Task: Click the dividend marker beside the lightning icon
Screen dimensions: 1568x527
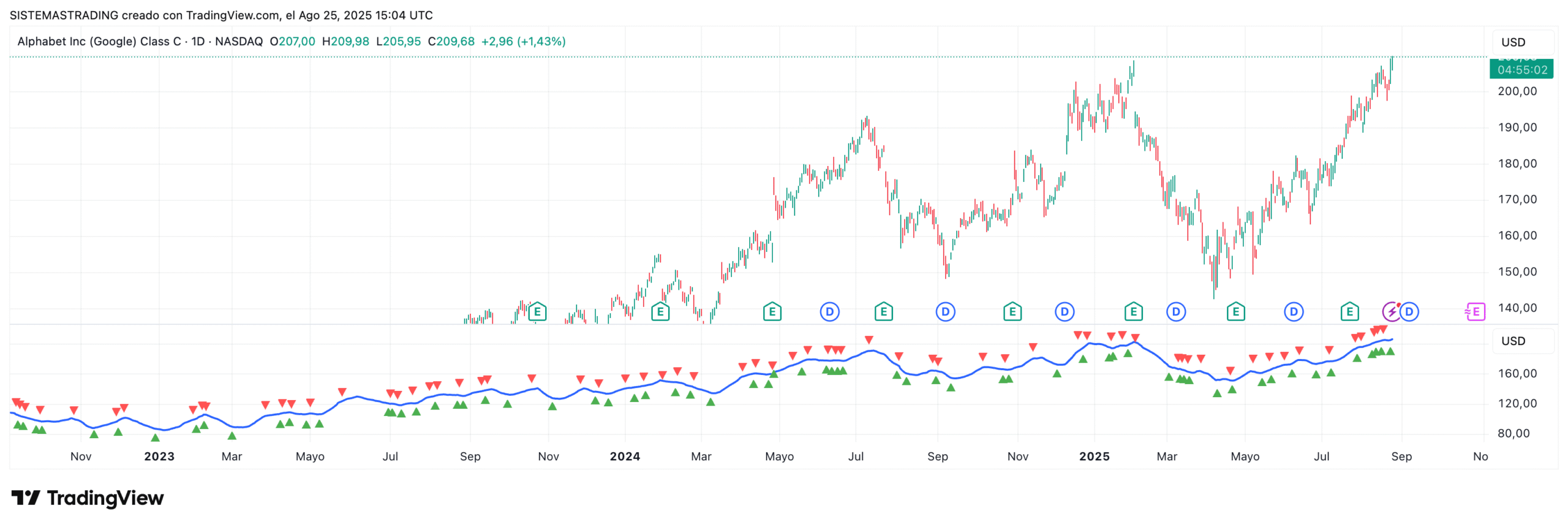Action: pyautogui.click(x=1409, y=312)
